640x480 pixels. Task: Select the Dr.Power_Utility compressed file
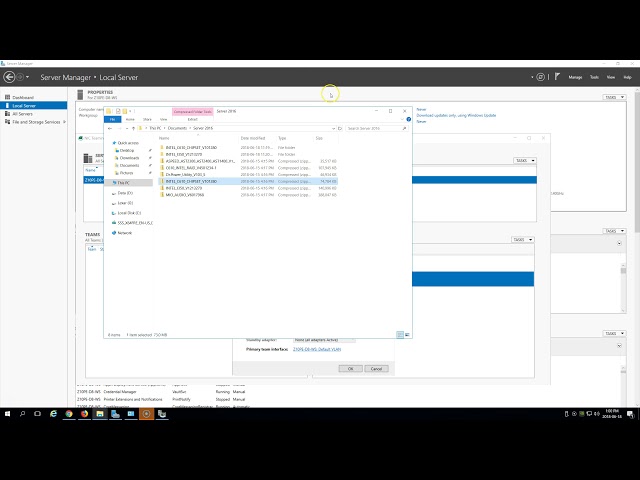[248, 175]
